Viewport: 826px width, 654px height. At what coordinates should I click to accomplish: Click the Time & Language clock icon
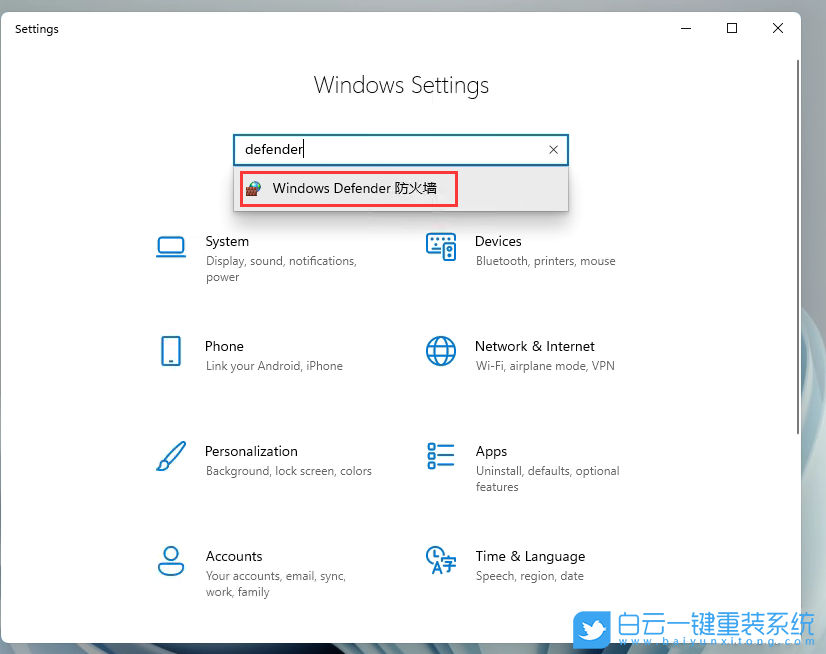(x=441, y=560)
